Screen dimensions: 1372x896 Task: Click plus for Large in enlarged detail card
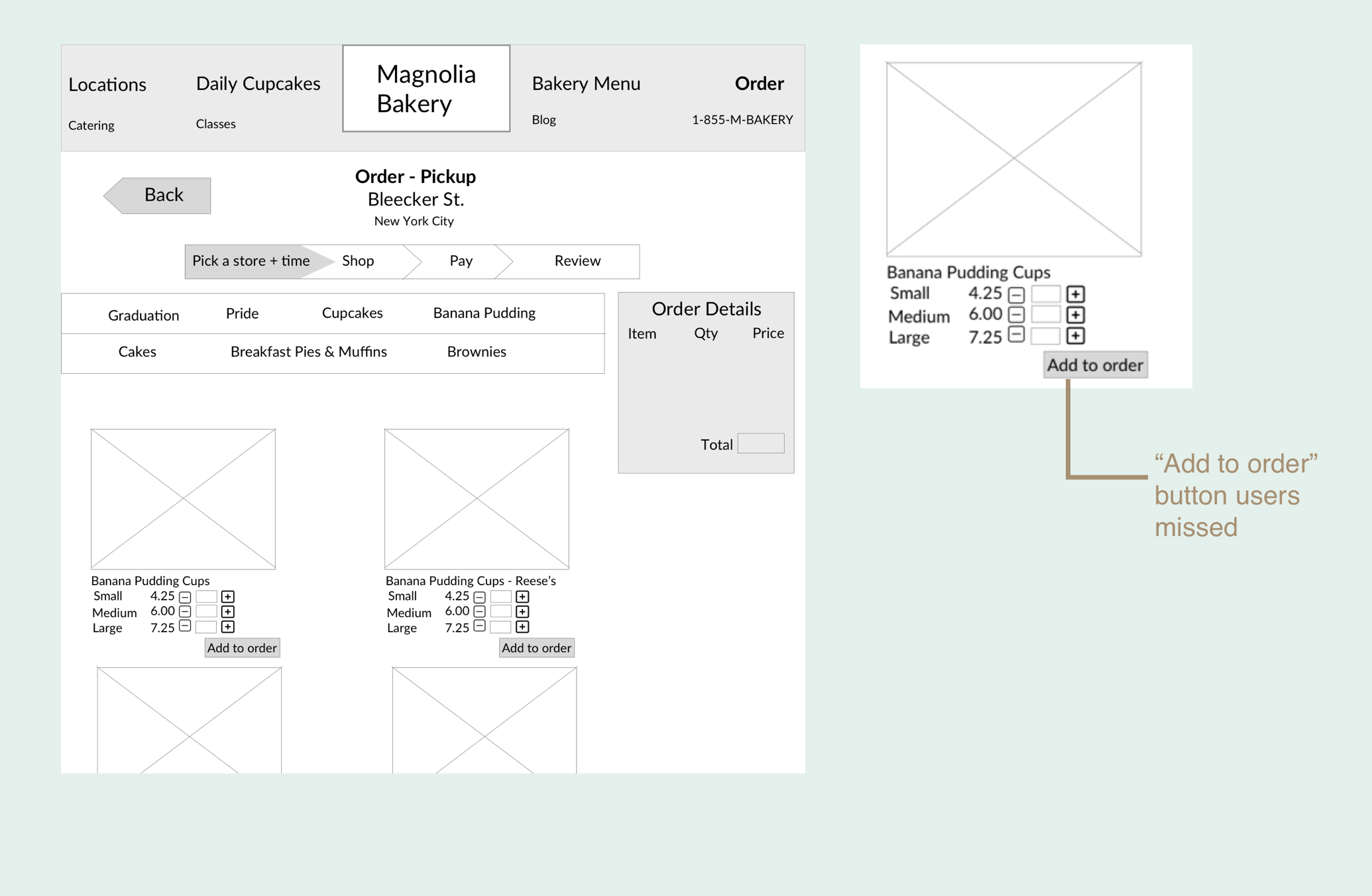(1076, 336)
